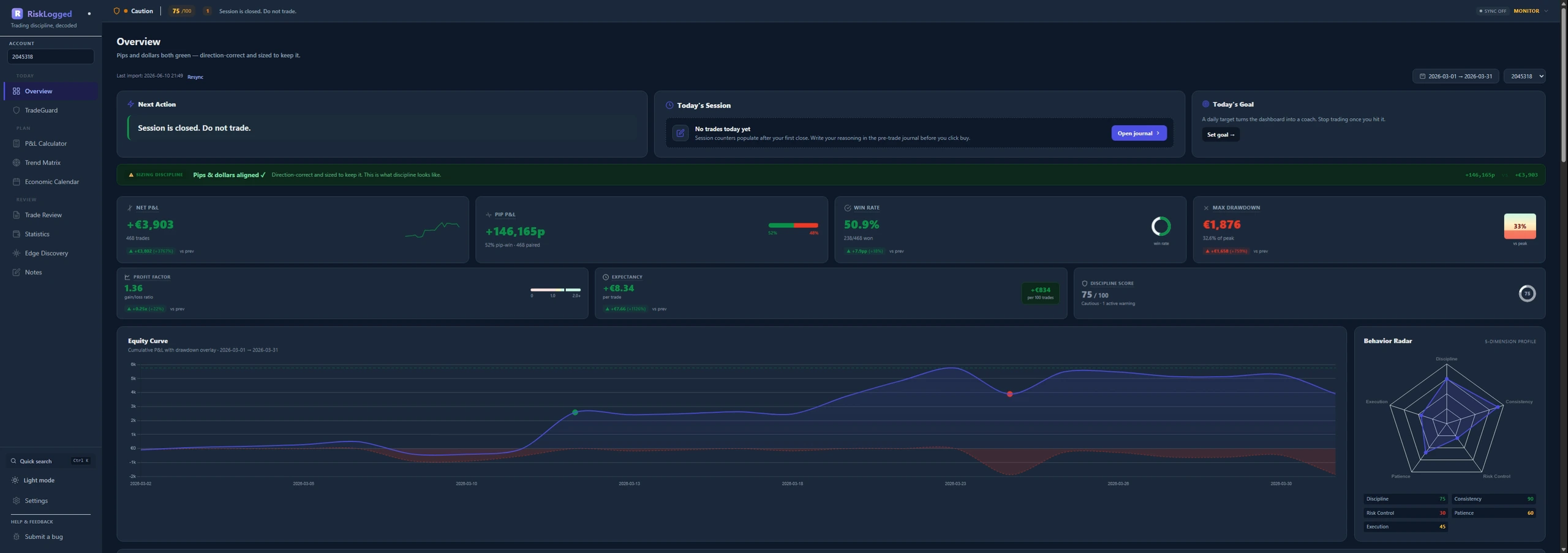1568x553 pixels.
Task: Click the sidebar account field 2045318
Action: click(51, 56)
